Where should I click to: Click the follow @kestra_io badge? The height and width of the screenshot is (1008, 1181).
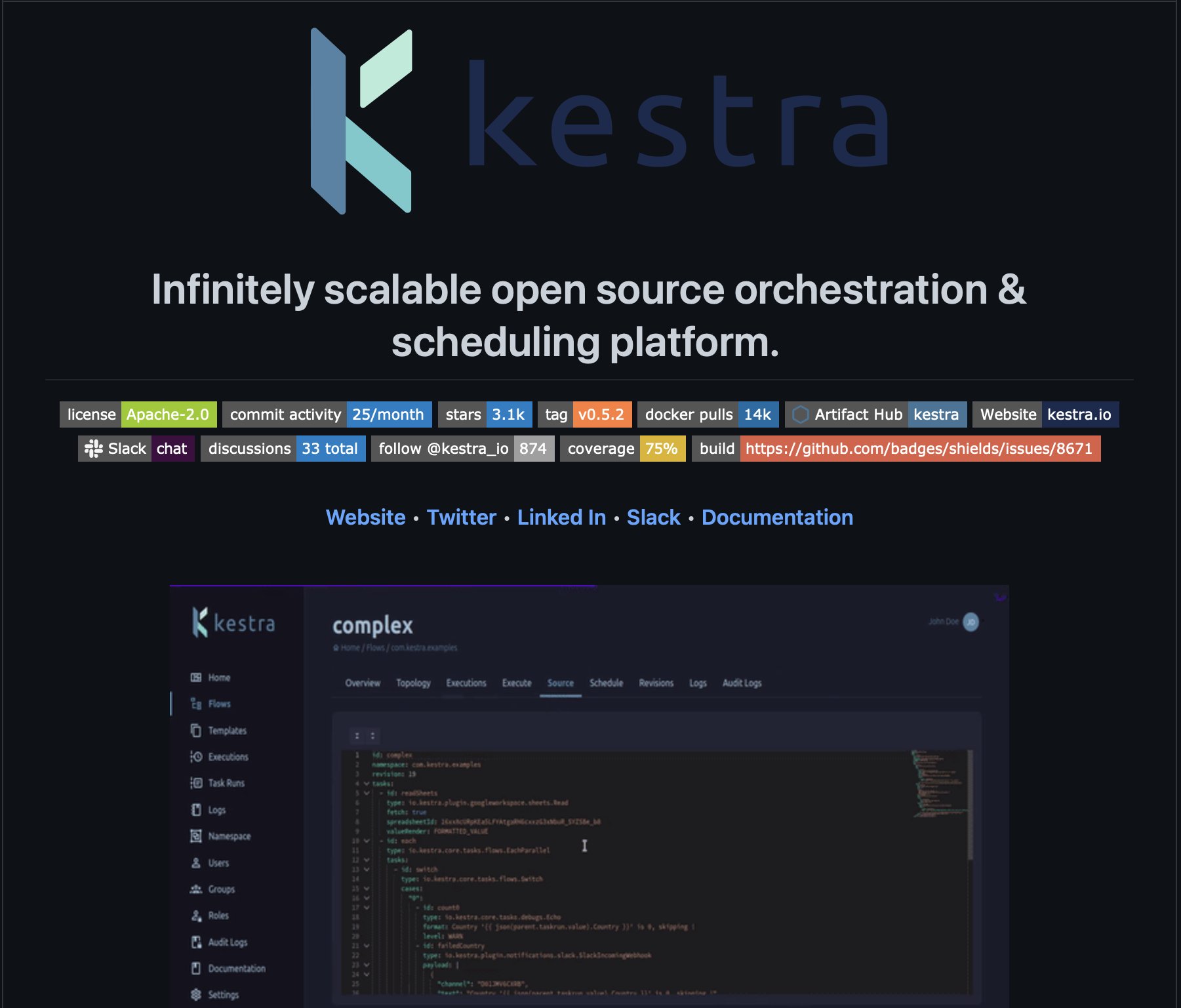point(463,449)
